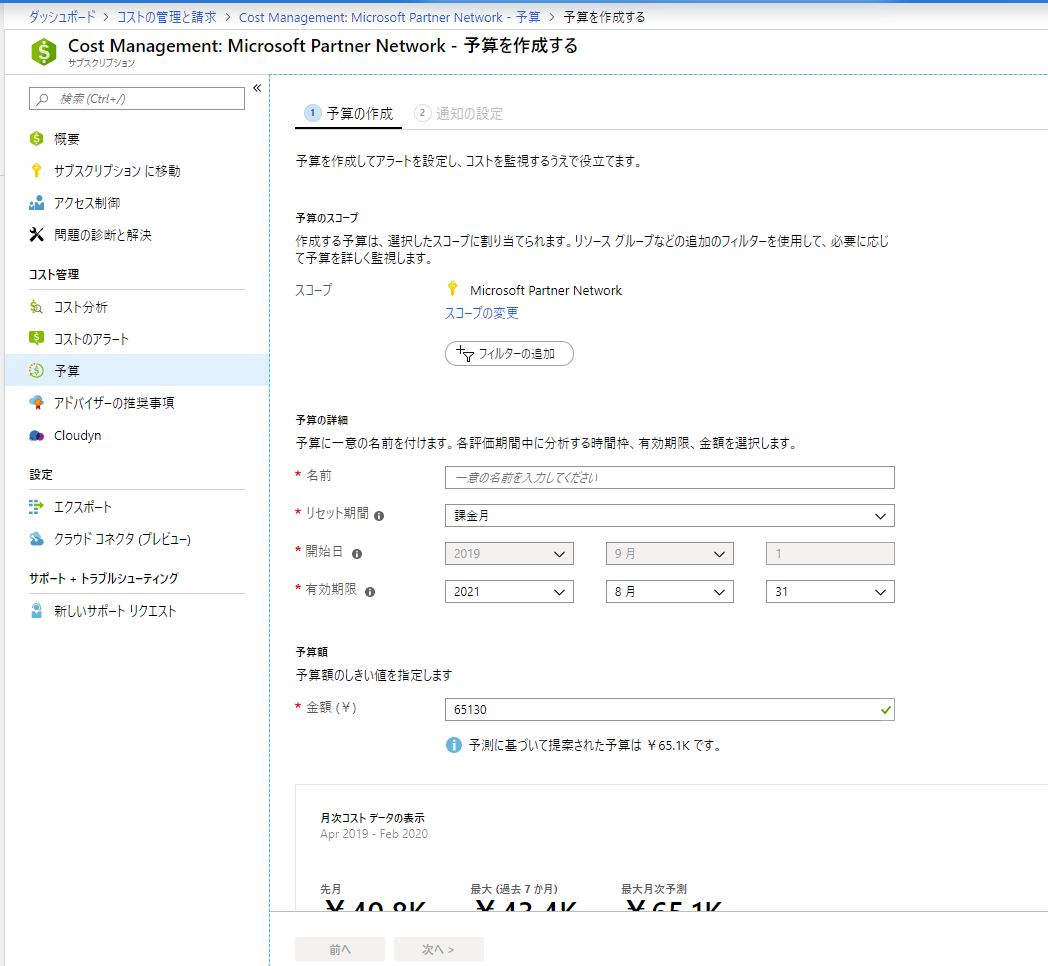1048x966 pixels.
Task: Open the start month dropdown showing 9 月
Action: coord(670,554)
